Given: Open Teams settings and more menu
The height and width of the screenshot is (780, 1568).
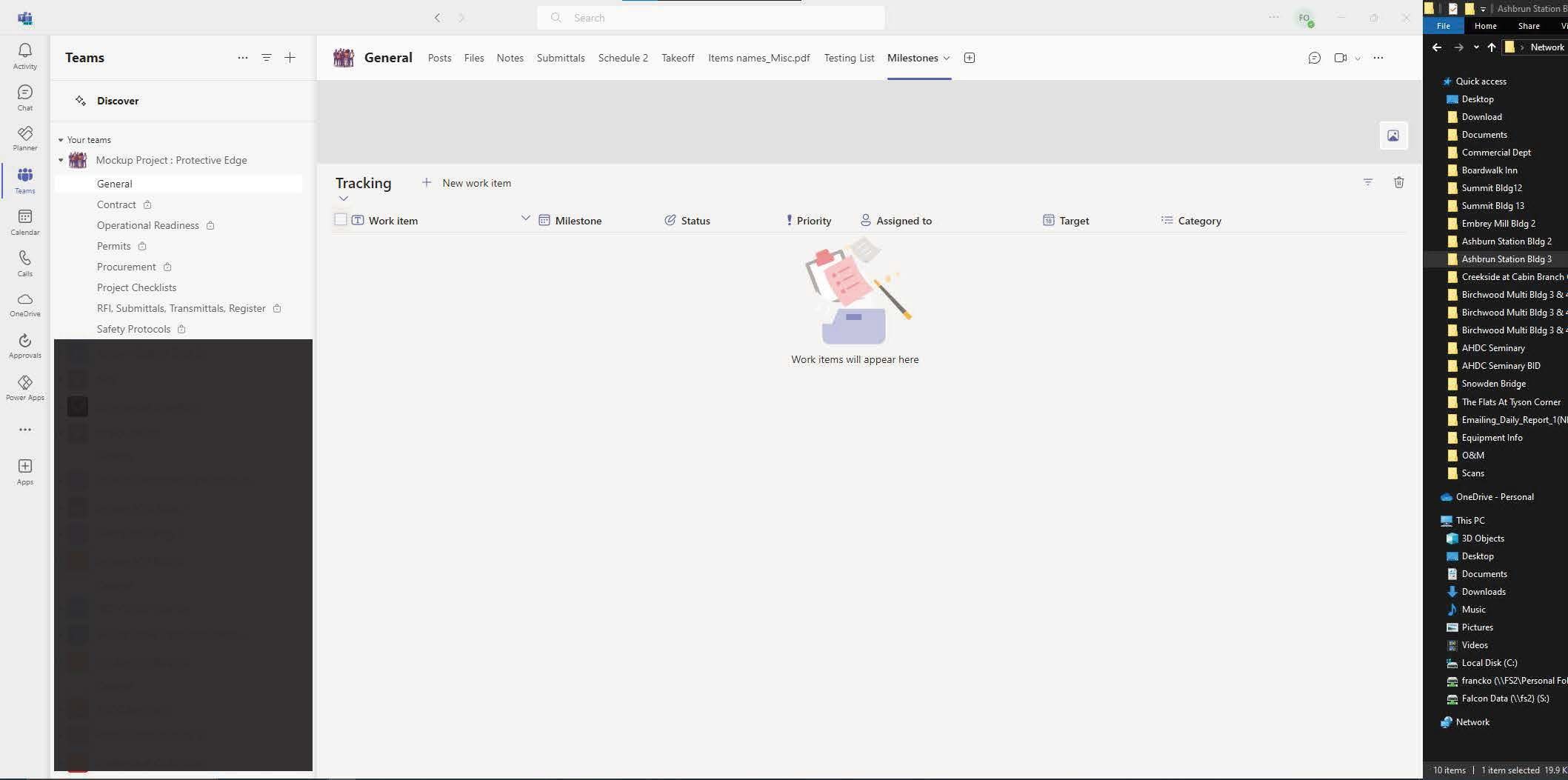Looking at the screenshot, I should coord(1274,18).
